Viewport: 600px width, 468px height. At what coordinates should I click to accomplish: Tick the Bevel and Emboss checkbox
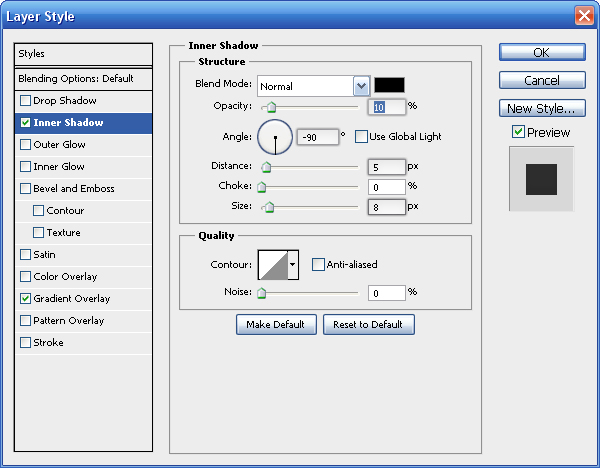25,189
